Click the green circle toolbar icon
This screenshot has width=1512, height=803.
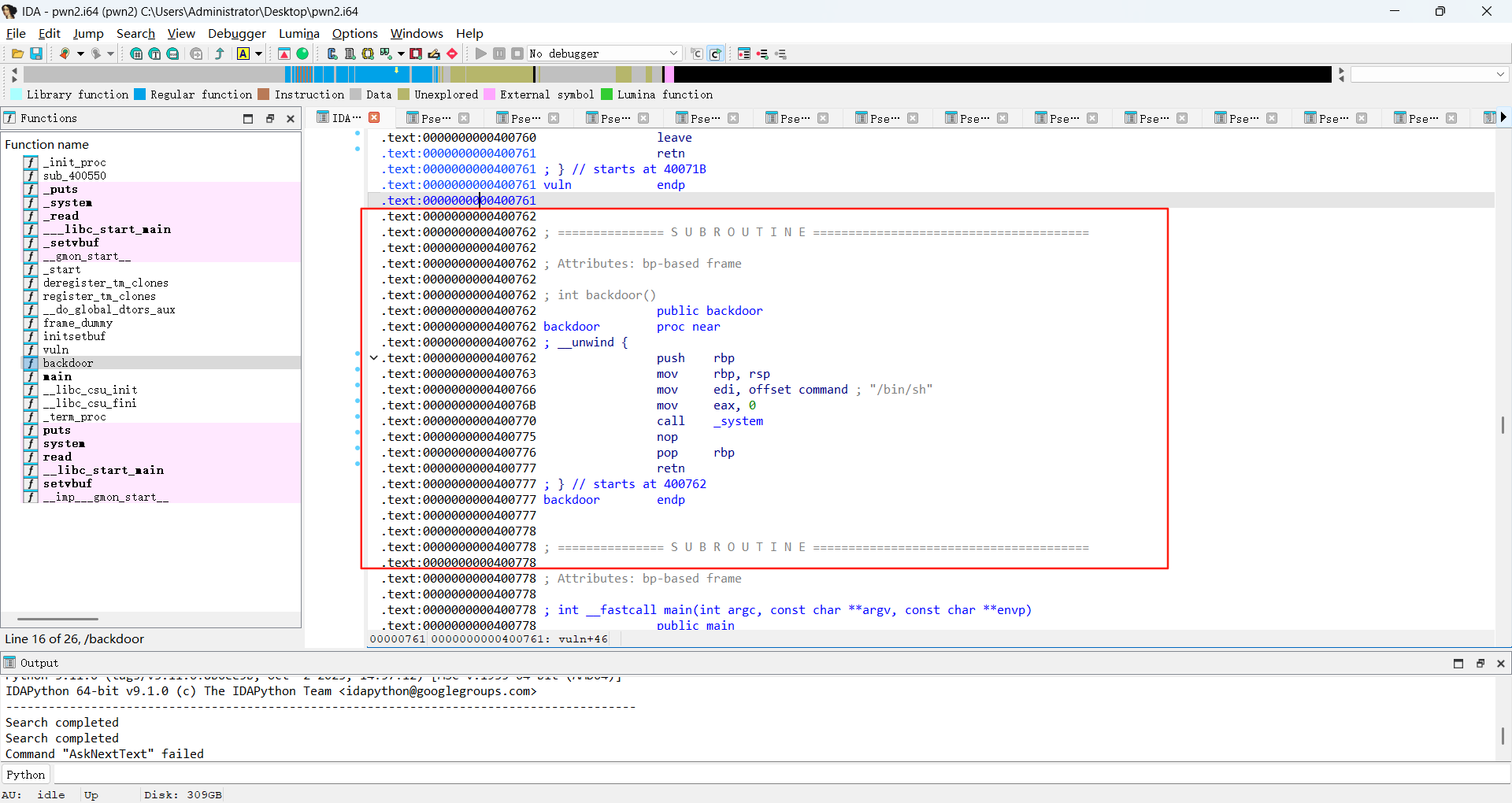click(302, 54)
